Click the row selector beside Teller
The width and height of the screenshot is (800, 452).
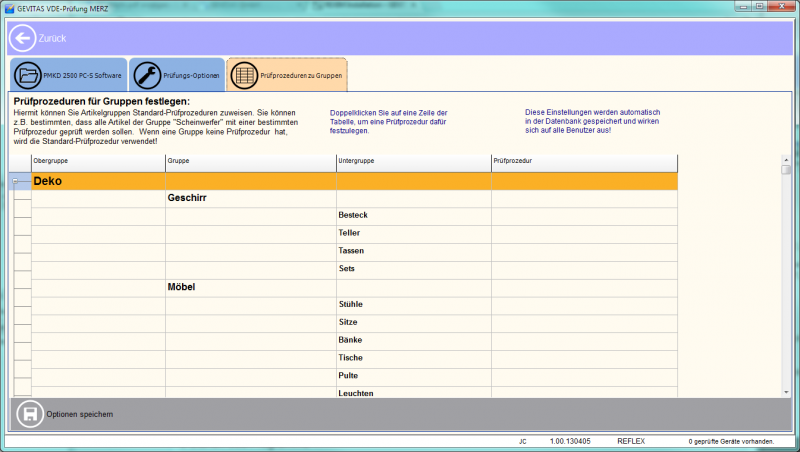(x=22, y=234)
